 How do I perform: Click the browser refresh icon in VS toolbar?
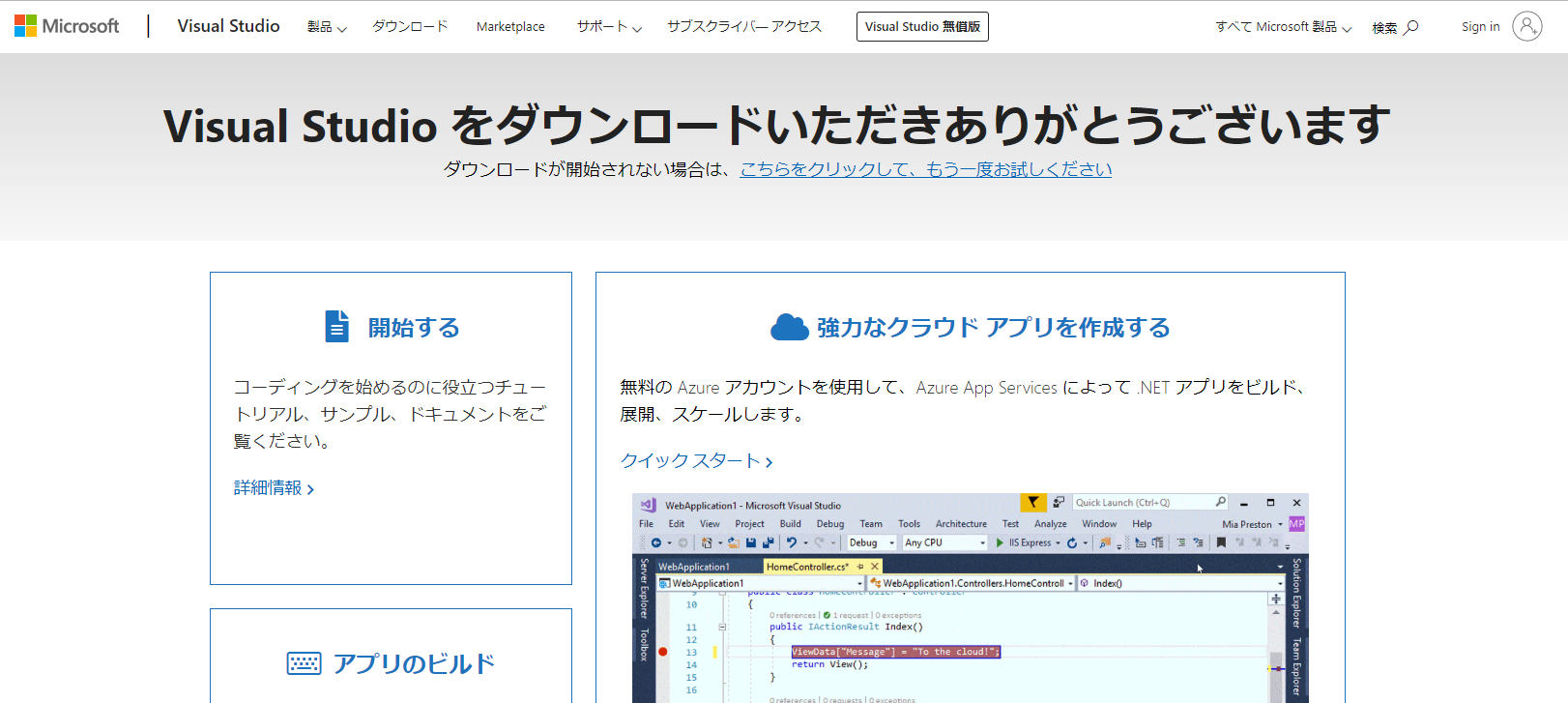coord(1072,542)
